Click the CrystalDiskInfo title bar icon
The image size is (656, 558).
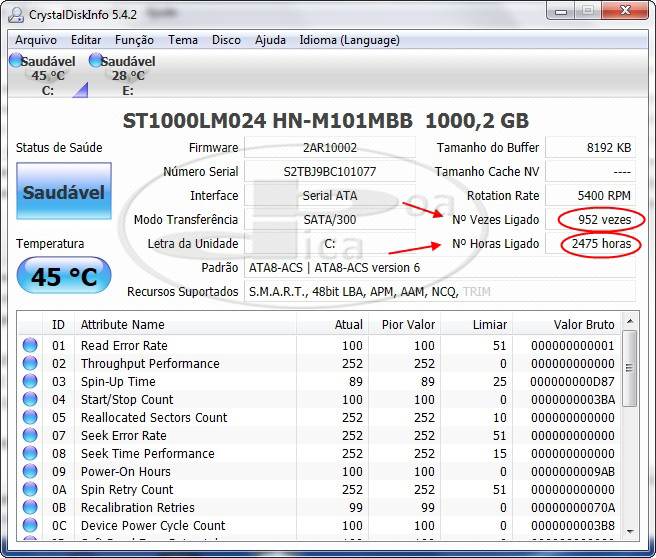click(x=17, y=15)
